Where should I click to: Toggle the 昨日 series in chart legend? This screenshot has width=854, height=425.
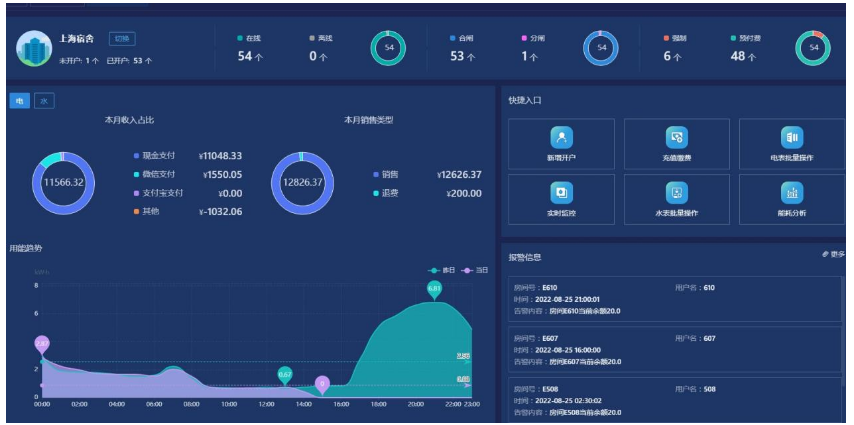coord(441,270)
